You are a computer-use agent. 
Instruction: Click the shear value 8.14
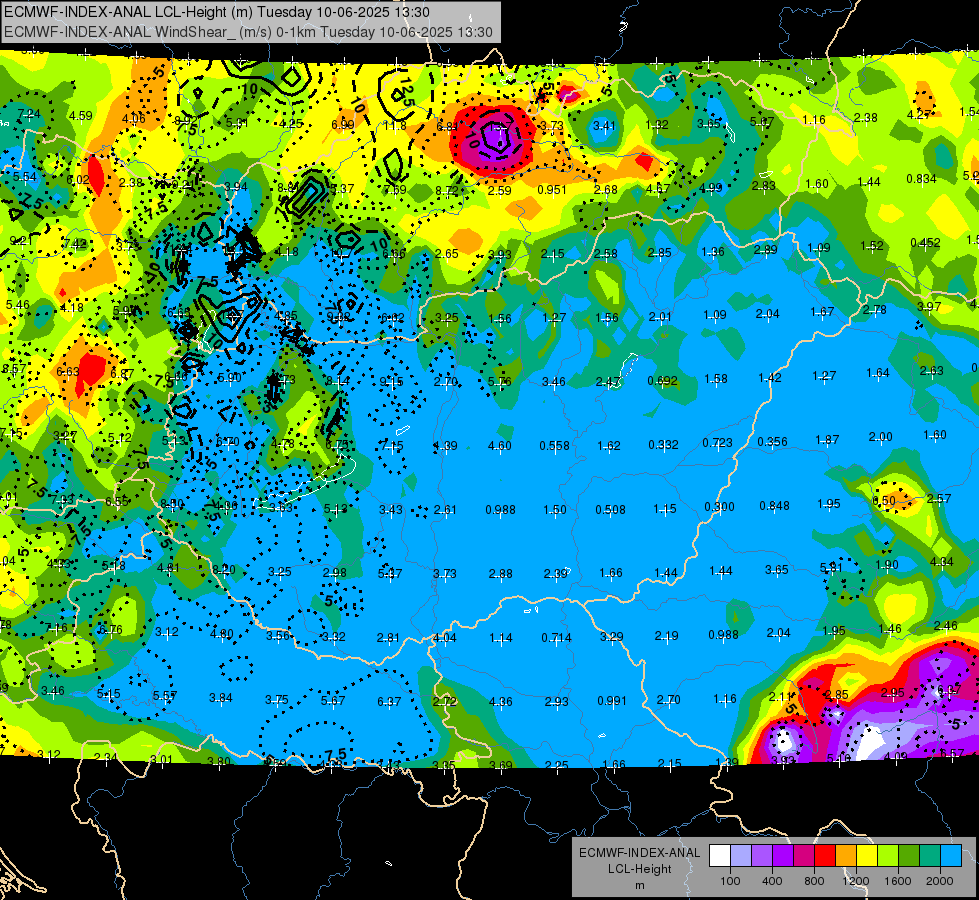click(x=338, y=381)
